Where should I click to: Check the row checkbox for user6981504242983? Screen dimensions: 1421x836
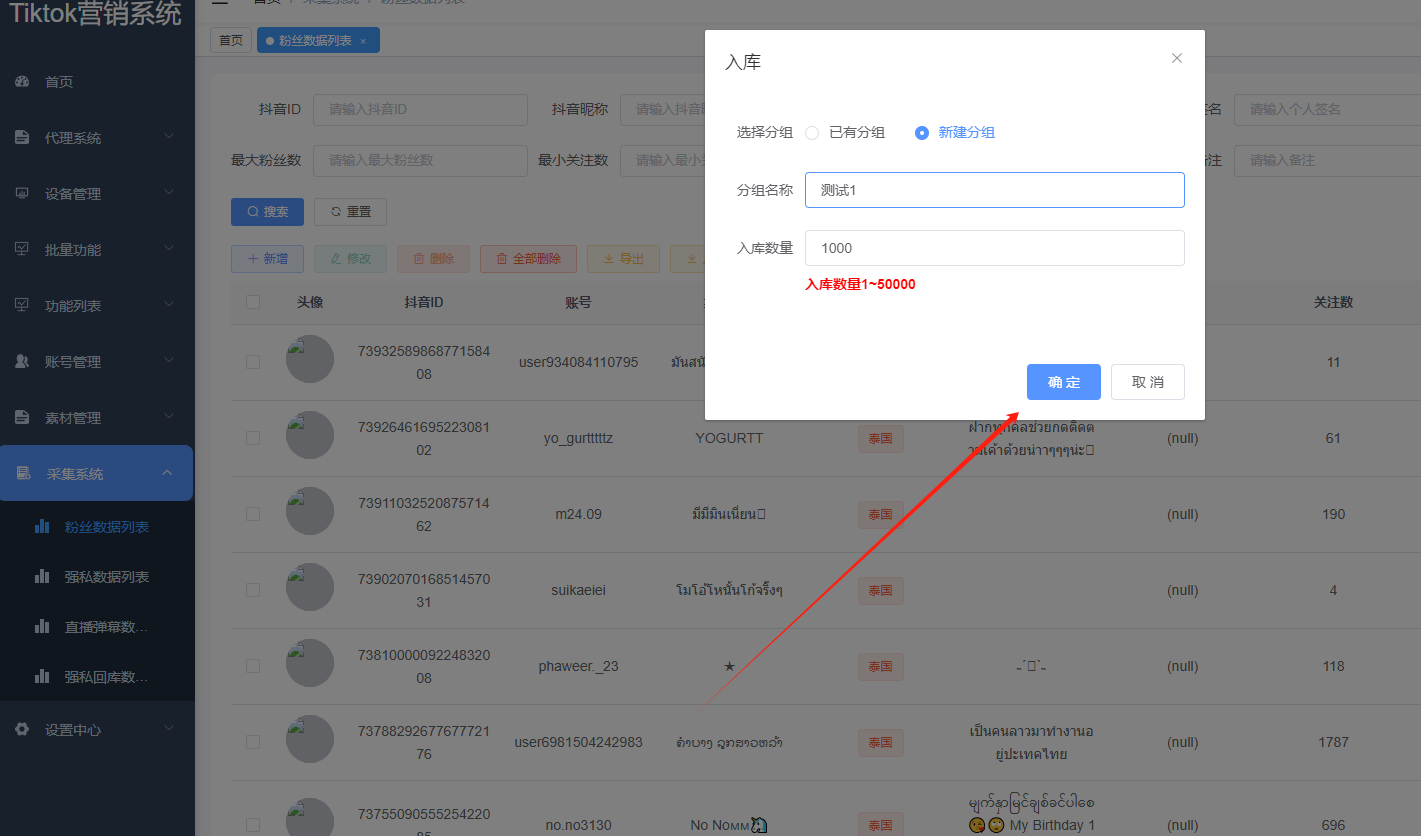click(253, 742)
